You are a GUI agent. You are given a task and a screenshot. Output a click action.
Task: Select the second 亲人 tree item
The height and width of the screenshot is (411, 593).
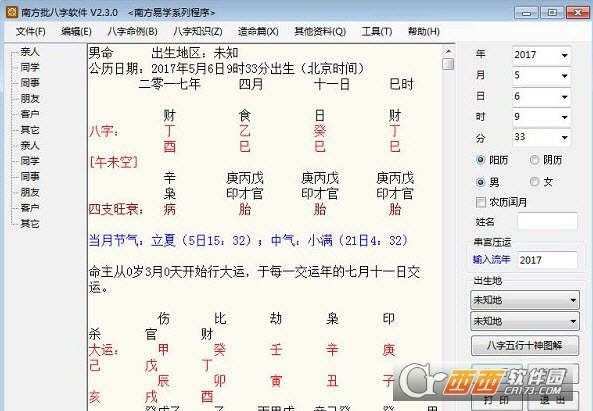point(30,146)
